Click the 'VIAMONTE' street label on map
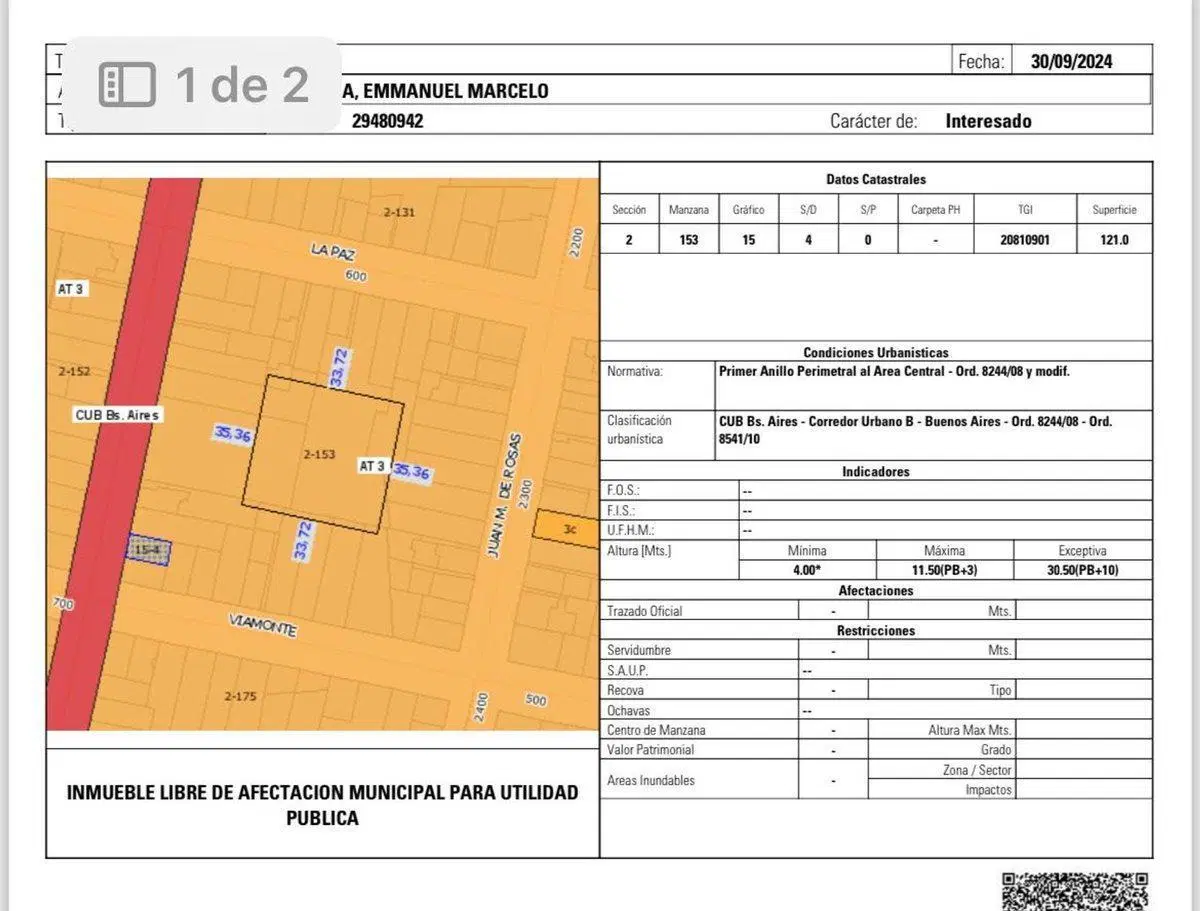 [262, 627]
